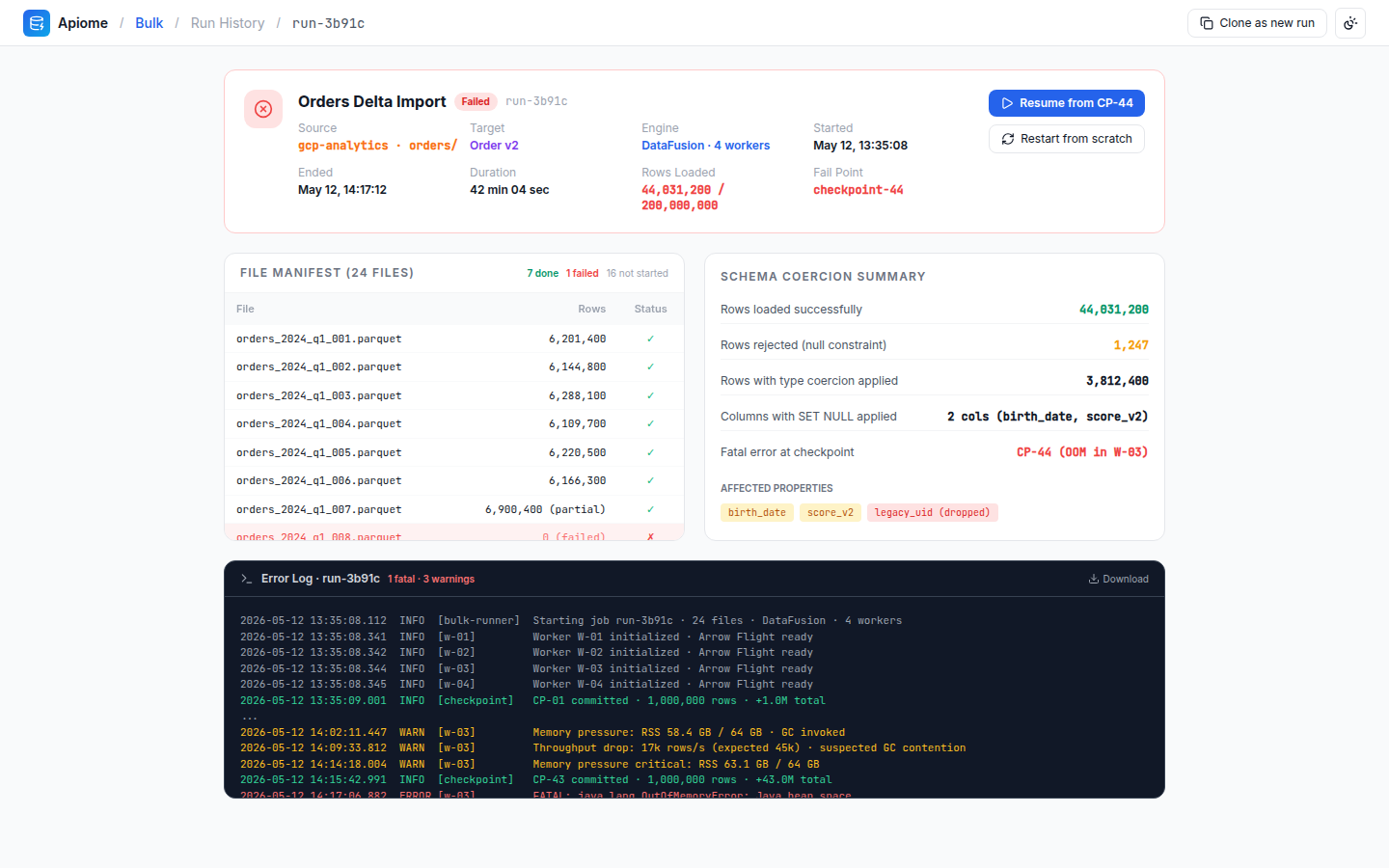
Task: Click the Orders Delta Import title
Action: (x=372, y=101)
